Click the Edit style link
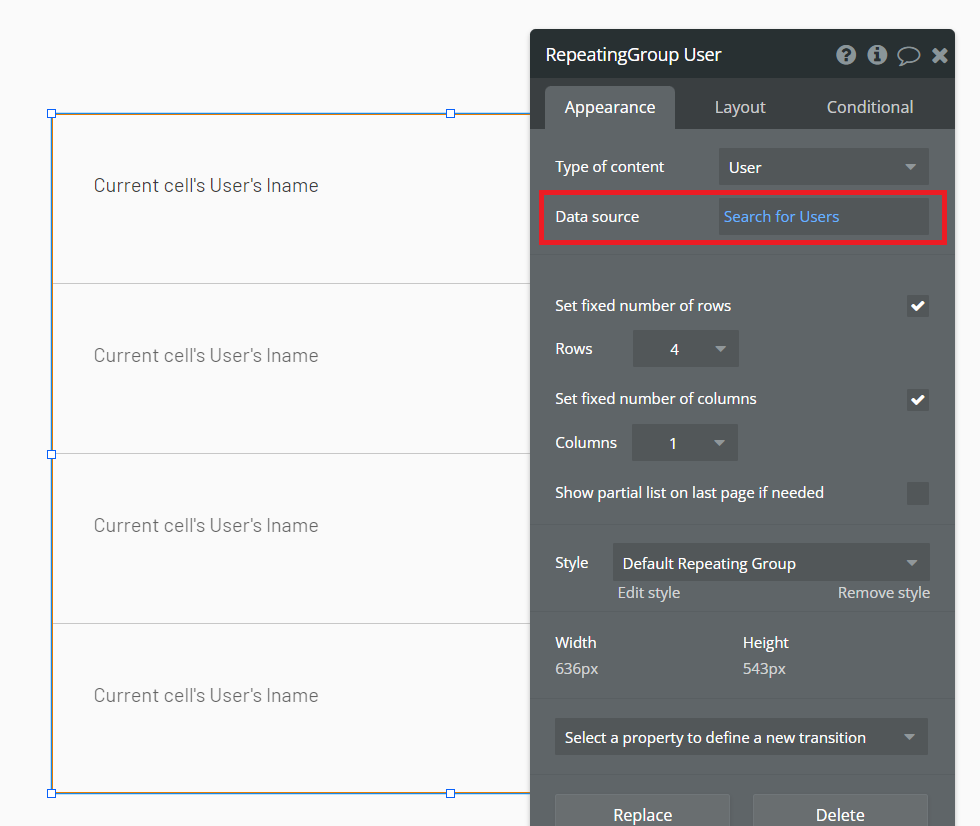Image resolution: width=980 pixels, height=826 pixels. (x=649, y=593)
